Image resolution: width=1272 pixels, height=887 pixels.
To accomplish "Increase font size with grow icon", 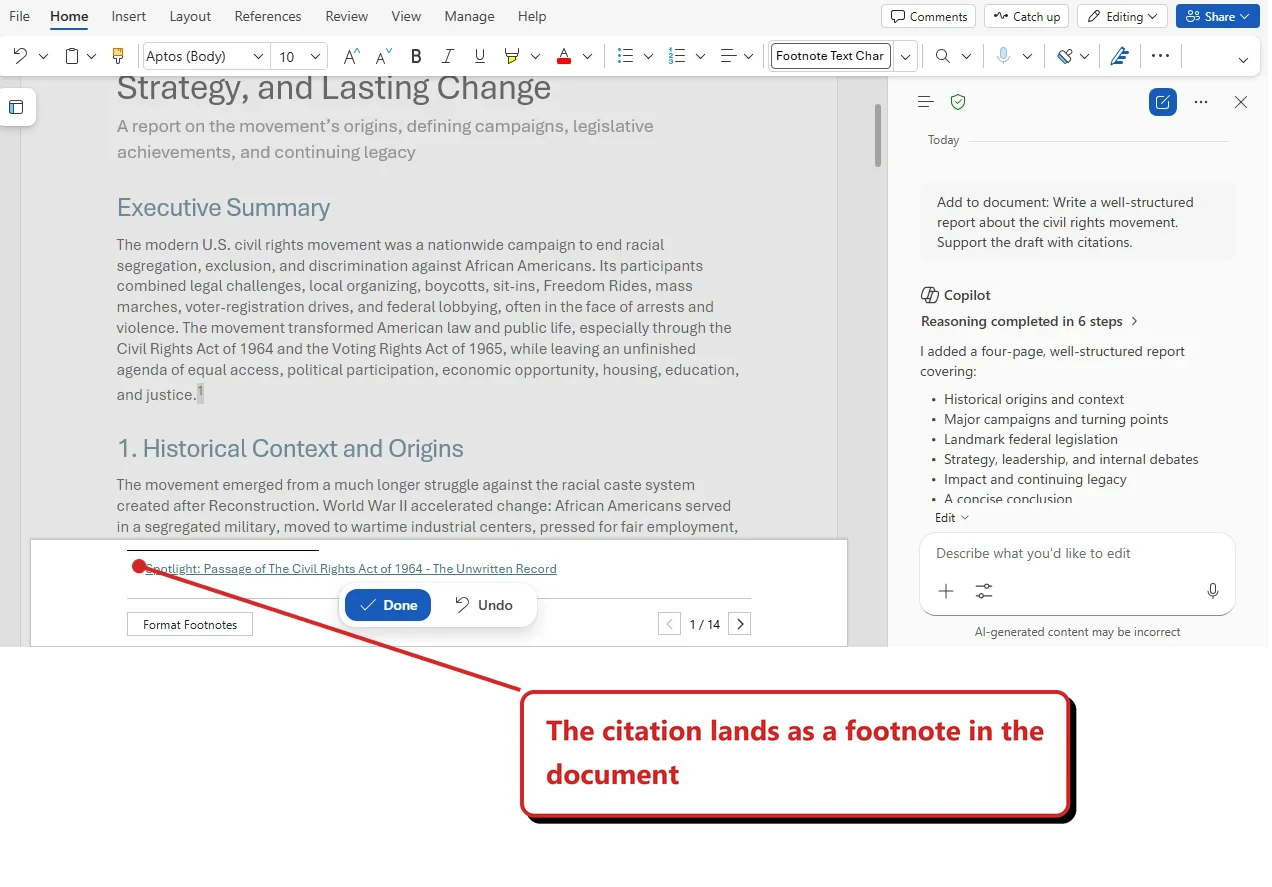I will (351, 56).
